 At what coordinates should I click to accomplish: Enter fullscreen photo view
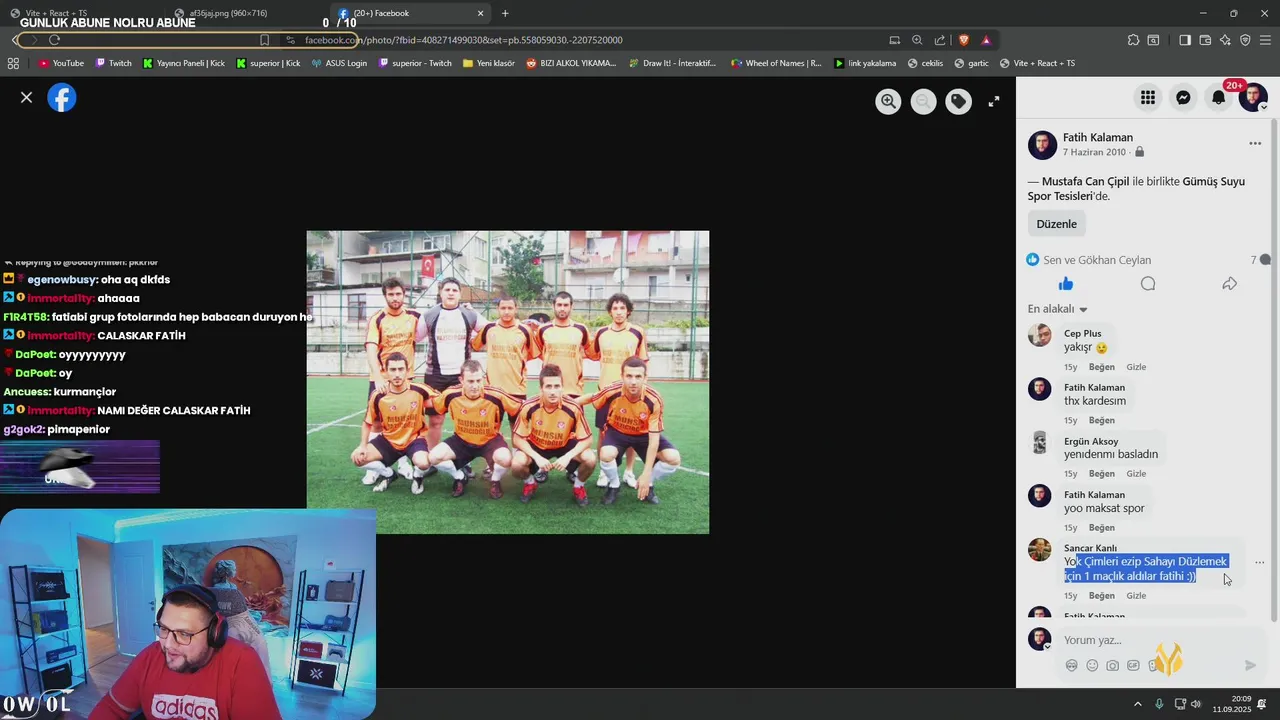tap(994, 101)
